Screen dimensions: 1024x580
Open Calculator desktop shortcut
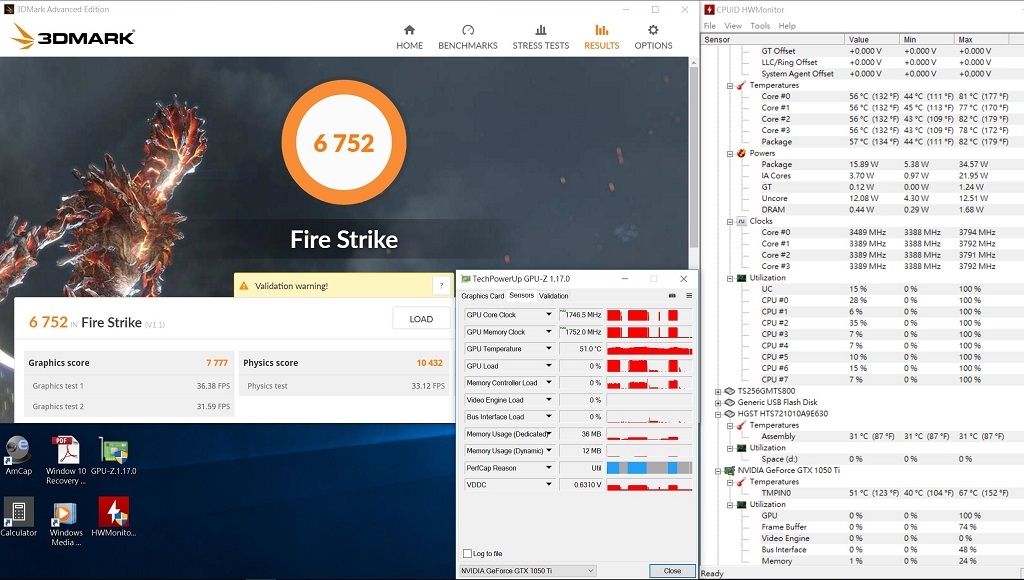(x=18, y=517)
